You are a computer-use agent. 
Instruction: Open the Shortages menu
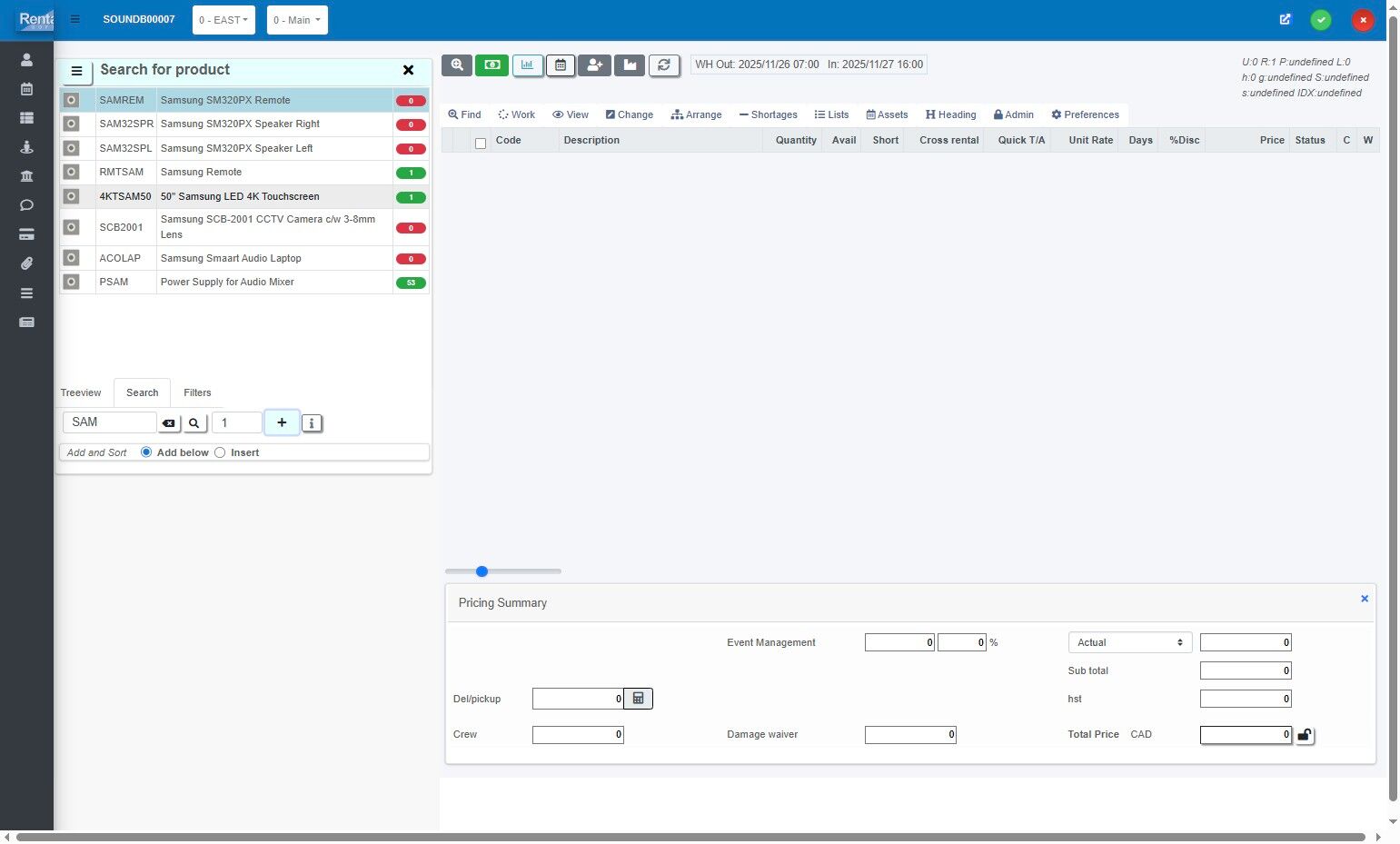[x=769, y=114]
